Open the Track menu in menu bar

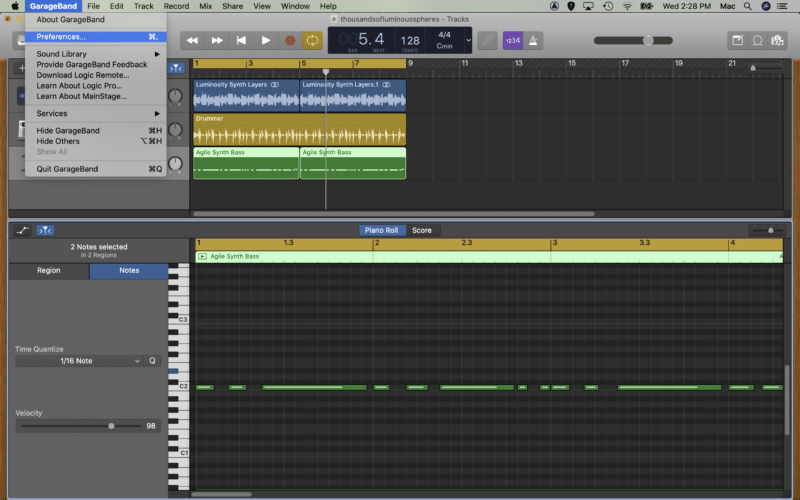pyautogui.click(x=143, y=6)
